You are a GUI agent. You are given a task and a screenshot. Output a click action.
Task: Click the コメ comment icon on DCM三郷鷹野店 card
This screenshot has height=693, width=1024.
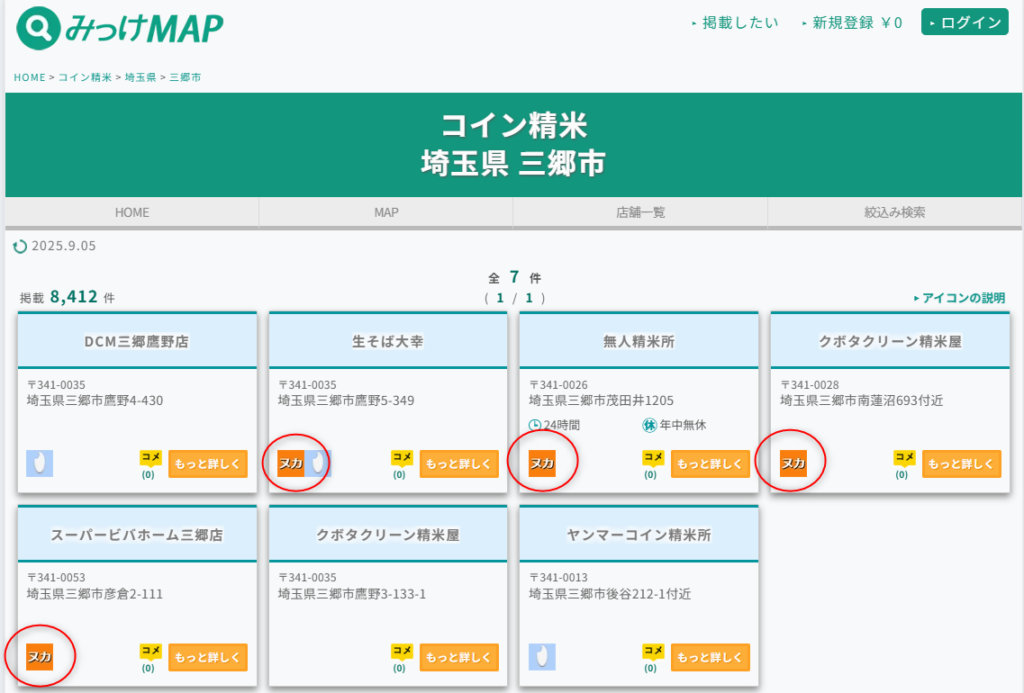tap(150, 458)
